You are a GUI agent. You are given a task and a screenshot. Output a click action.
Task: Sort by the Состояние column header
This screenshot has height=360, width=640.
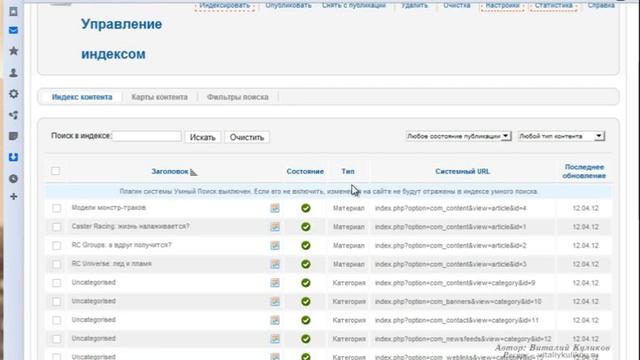305,171
